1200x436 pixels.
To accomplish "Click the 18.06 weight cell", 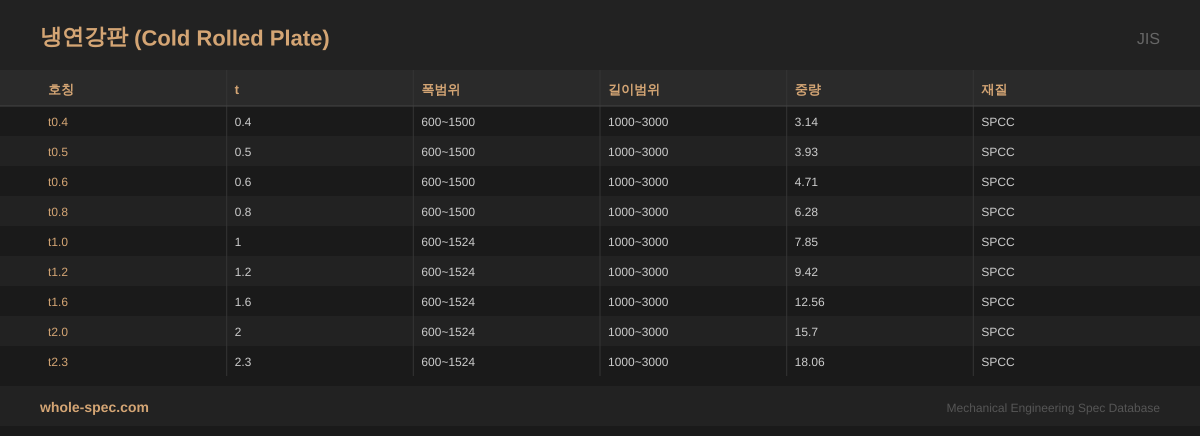I will coord(809,362).
